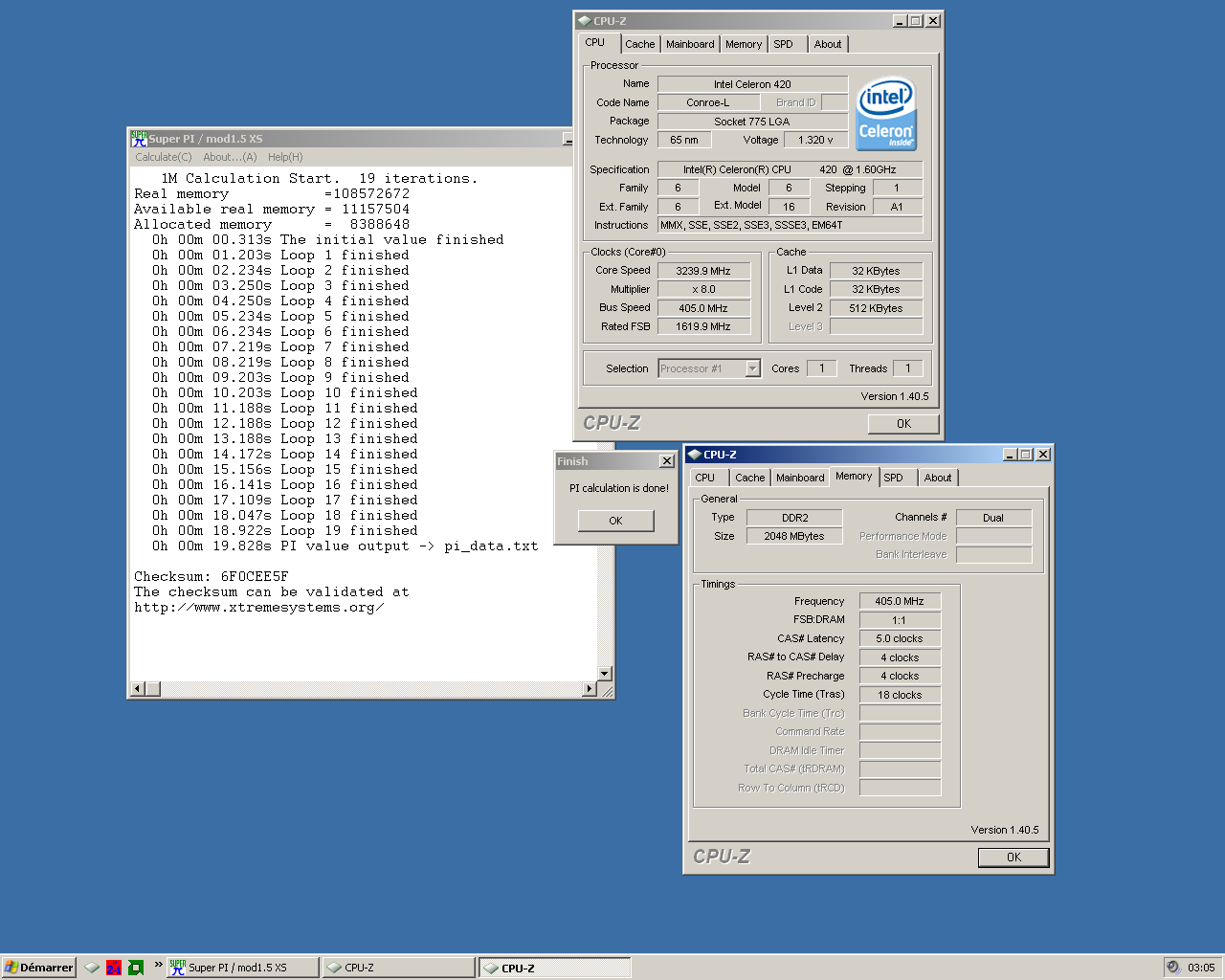Image resolution: width=1225 pixels, height=980 pixels.
Task: Click the memory Size 2048 MBytes field
Action: pyautogui.click(x=794, y=536)
